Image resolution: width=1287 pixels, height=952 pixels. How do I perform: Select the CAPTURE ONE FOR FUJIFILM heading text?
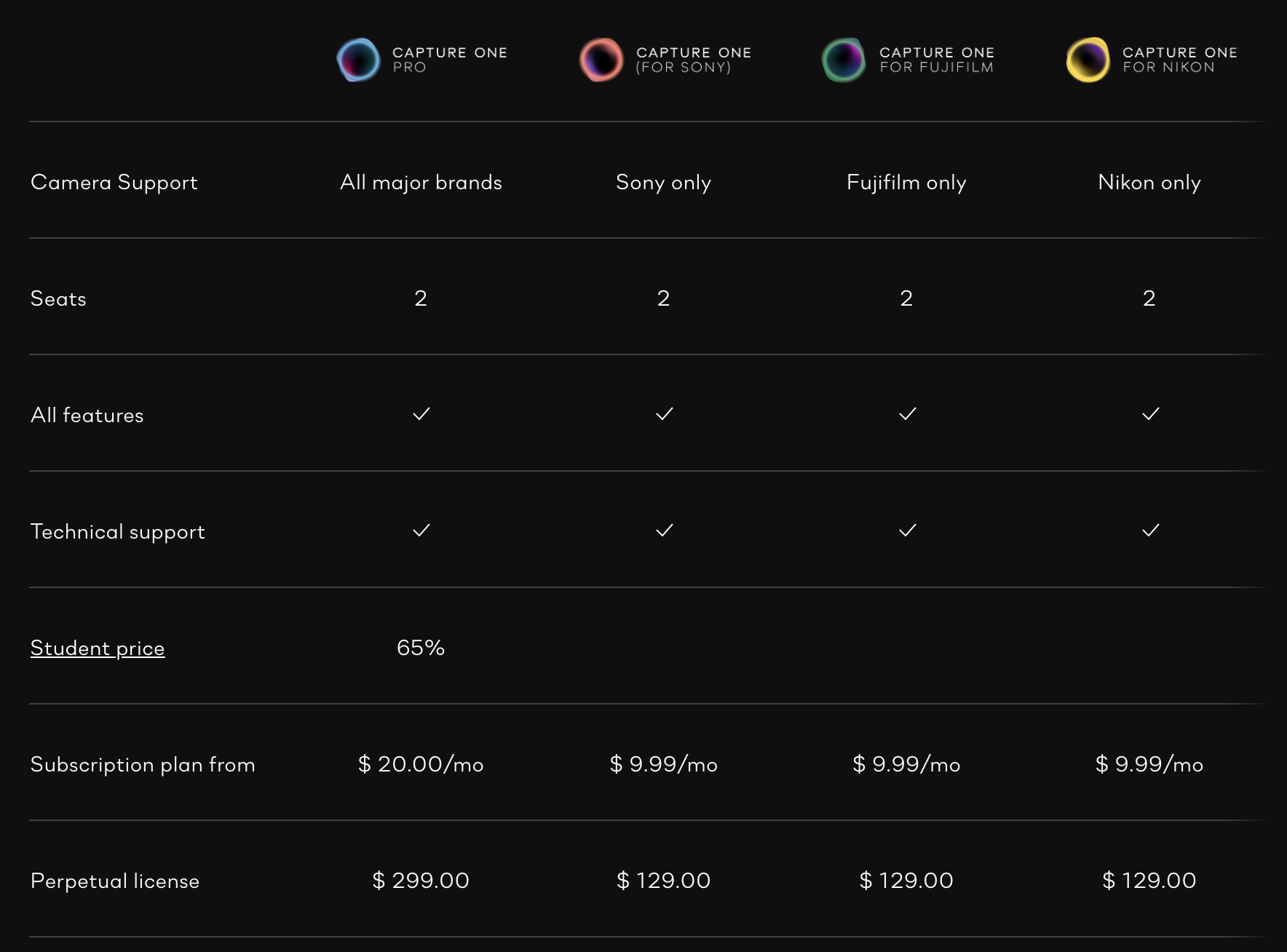[936, 60]
